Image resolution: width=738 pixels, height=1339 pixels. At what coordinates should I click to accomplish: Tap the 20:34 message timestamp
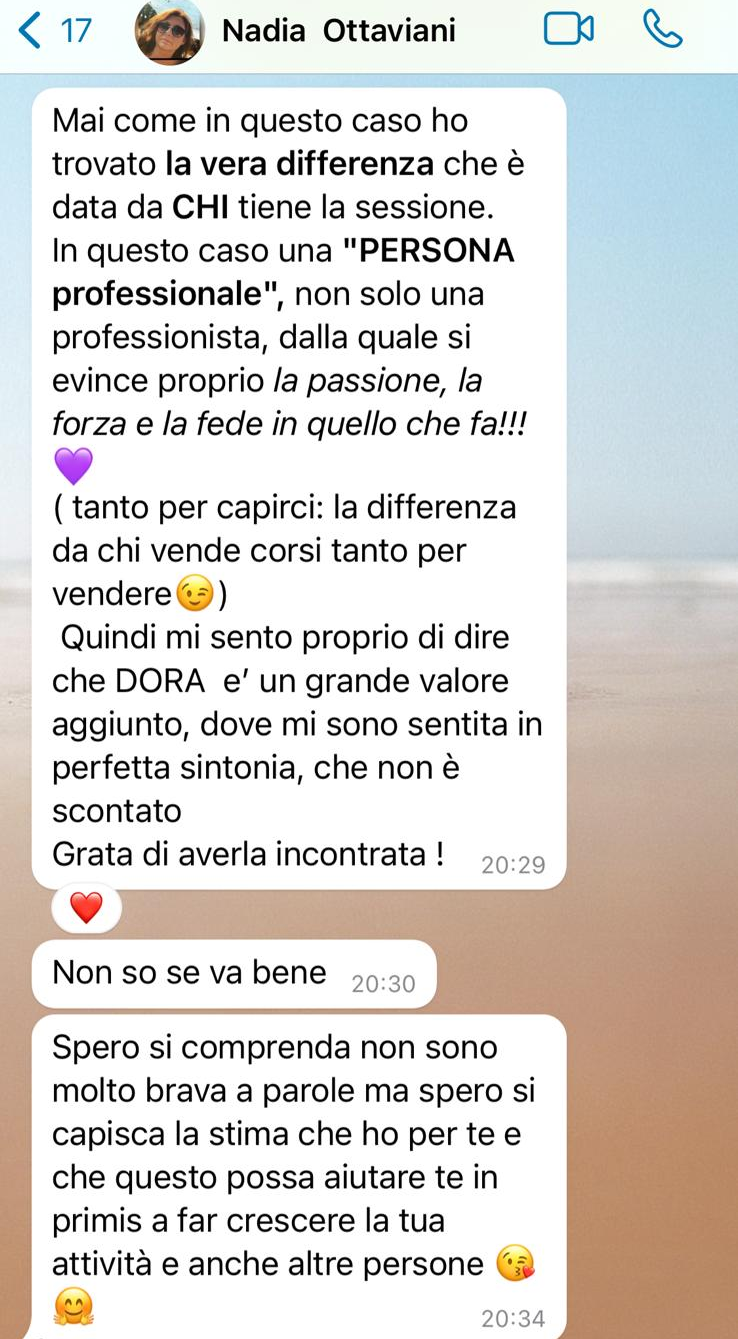click(513, 1319)
